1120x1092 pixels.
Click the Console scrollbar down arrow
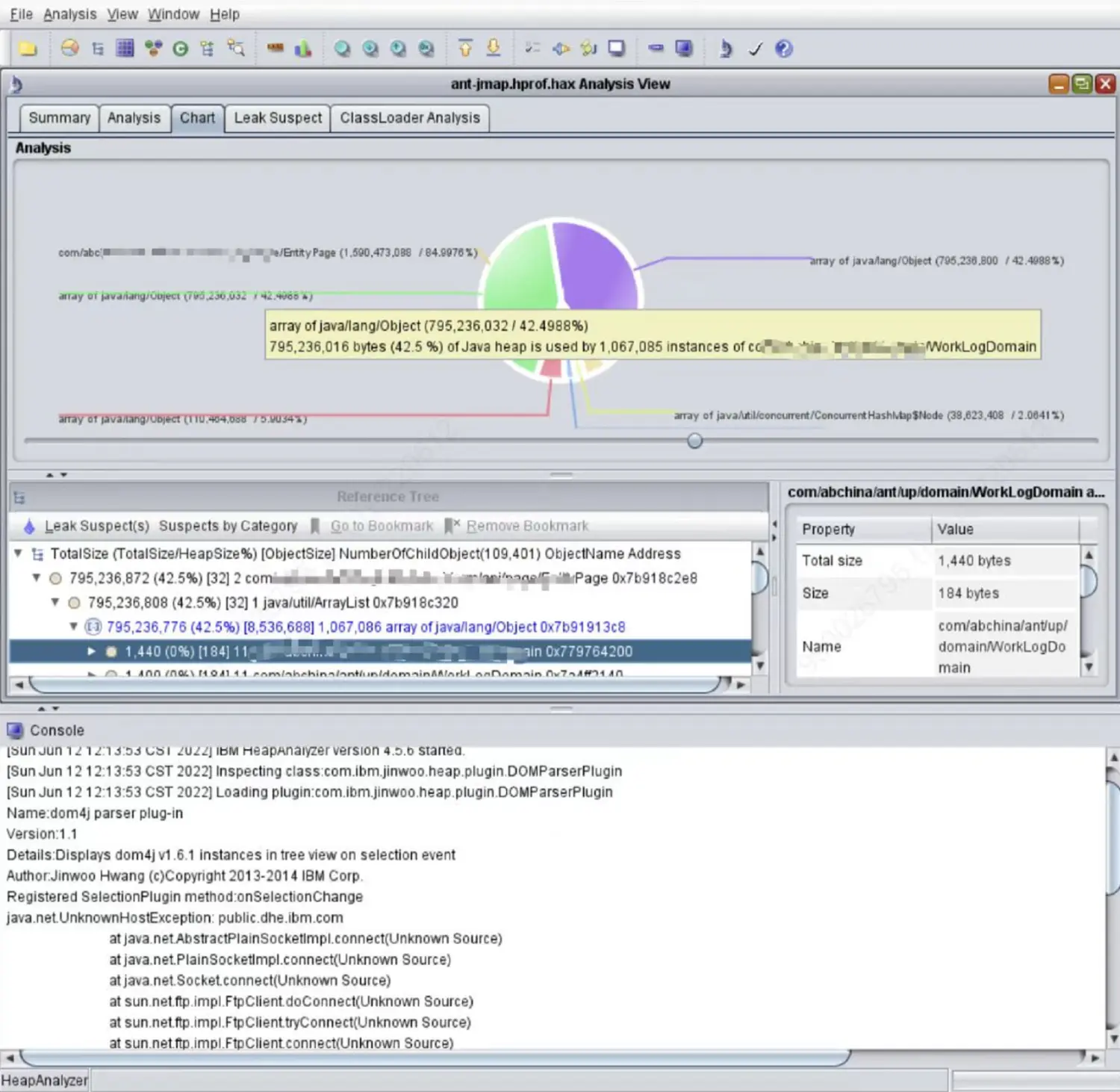click(1113, 1038)
